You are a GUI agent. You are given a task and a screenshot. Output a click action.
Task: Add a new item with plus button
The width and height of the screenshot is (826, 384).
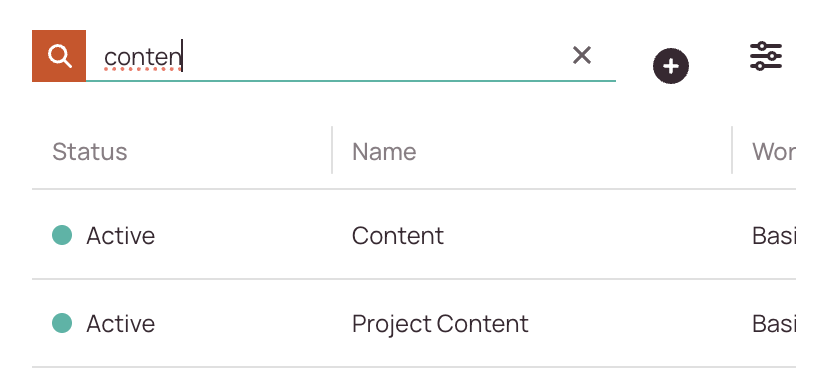[671, 66]
